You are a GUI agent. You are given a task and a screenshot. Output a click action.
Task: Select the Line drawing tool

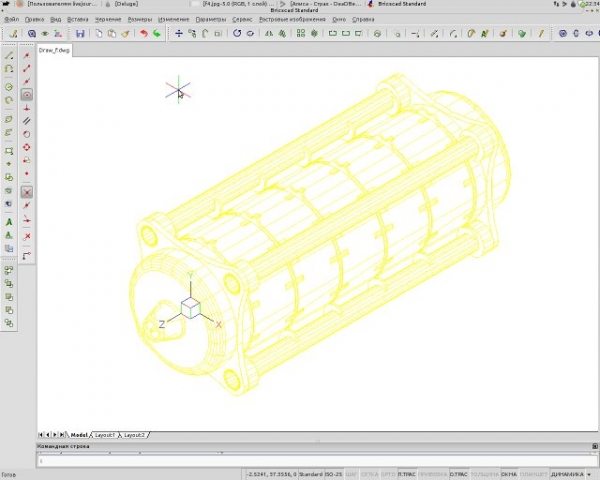(x=9, y=56)
